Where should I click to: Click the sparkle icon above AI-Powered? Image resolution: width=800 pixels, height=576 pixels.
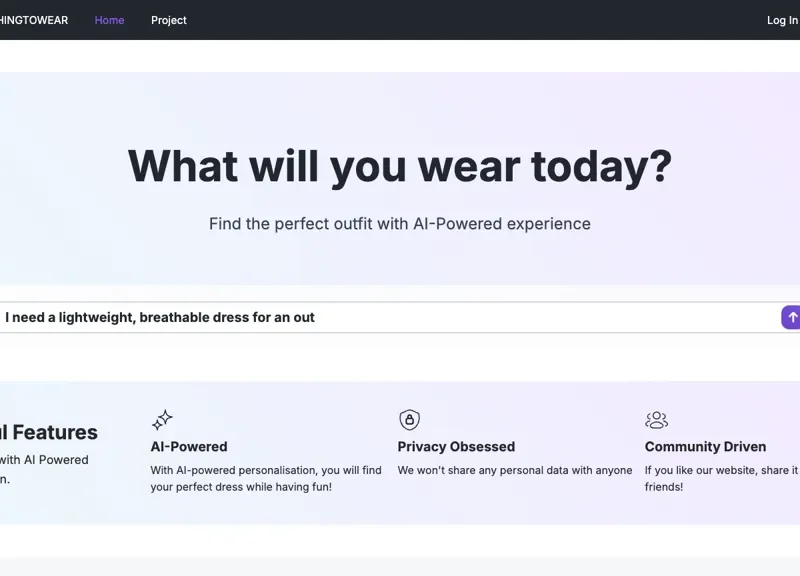tap(162, 420)
